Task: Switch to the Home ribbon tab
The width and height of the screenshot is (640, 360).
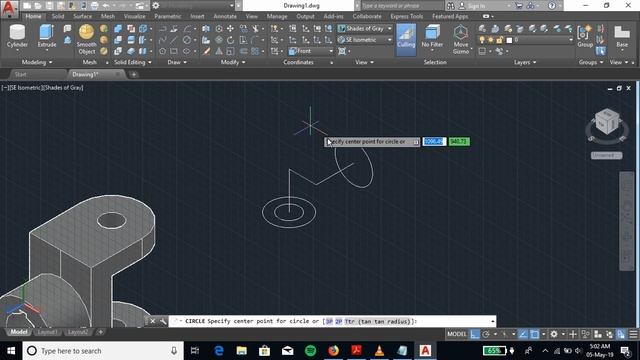Action: click(33, 16)
